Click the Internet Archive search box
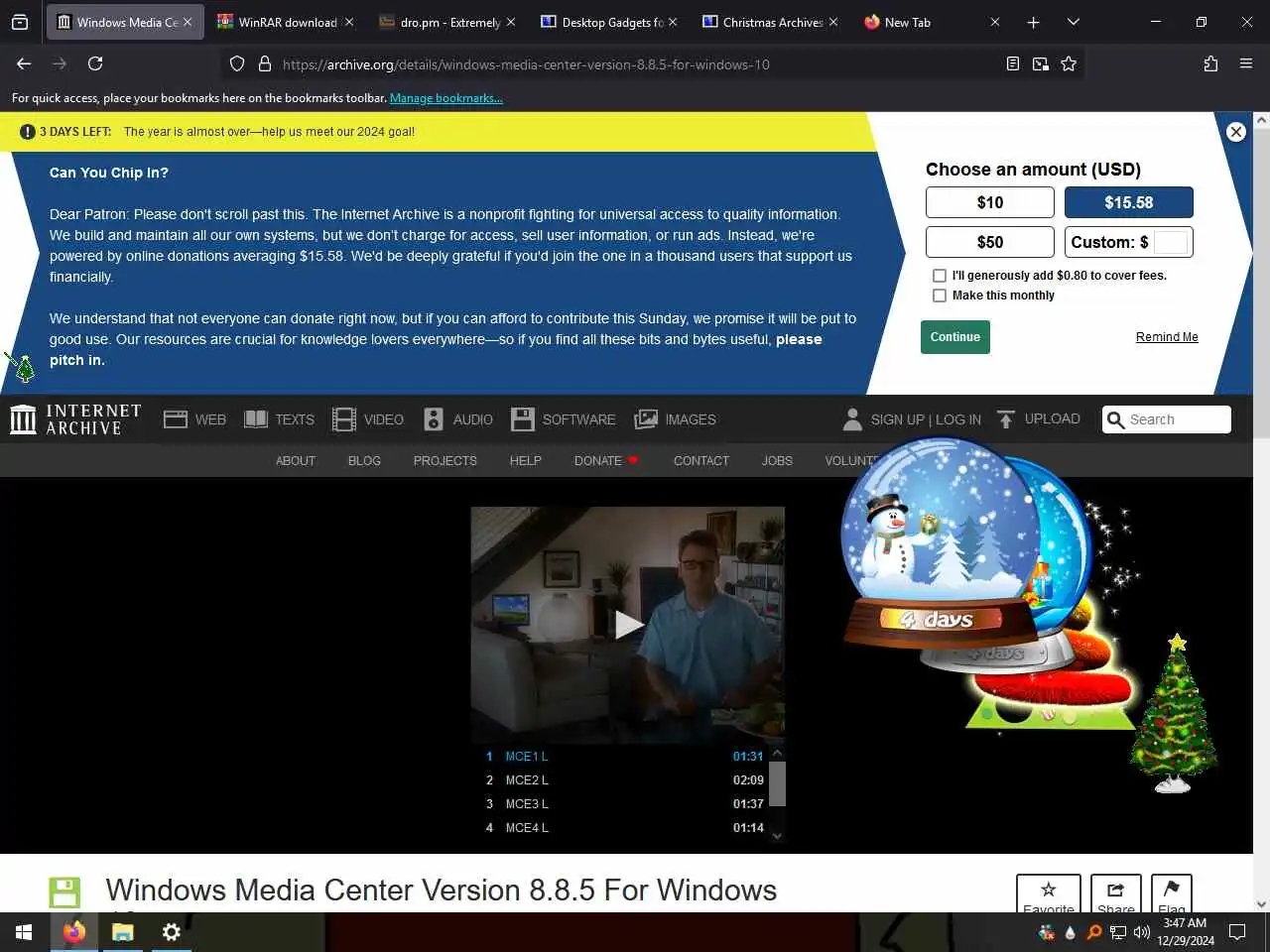This screenshot has height=952, width=1270. point(1167,419)
